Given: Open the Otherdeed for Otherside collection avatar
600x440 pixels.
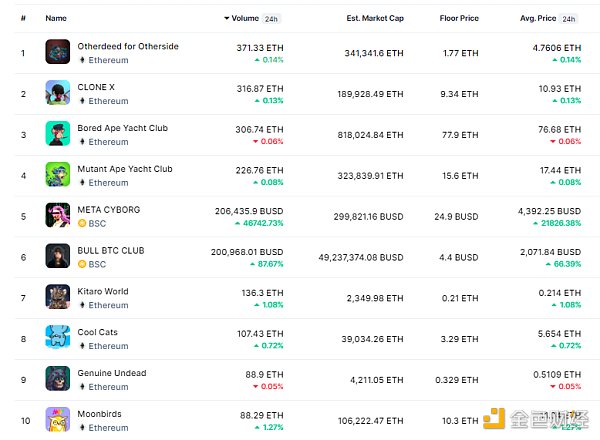Looking at the screenshot, I should [x=57, y=52].
